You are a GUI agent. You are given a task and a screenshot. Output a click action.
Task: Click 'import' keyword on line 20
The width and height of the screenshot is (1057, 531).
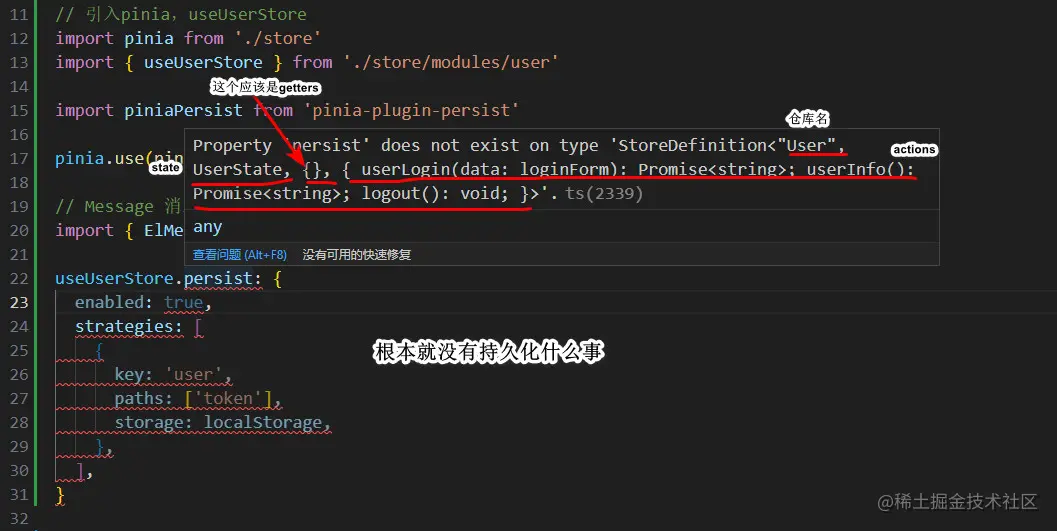[x=85, y=231]
